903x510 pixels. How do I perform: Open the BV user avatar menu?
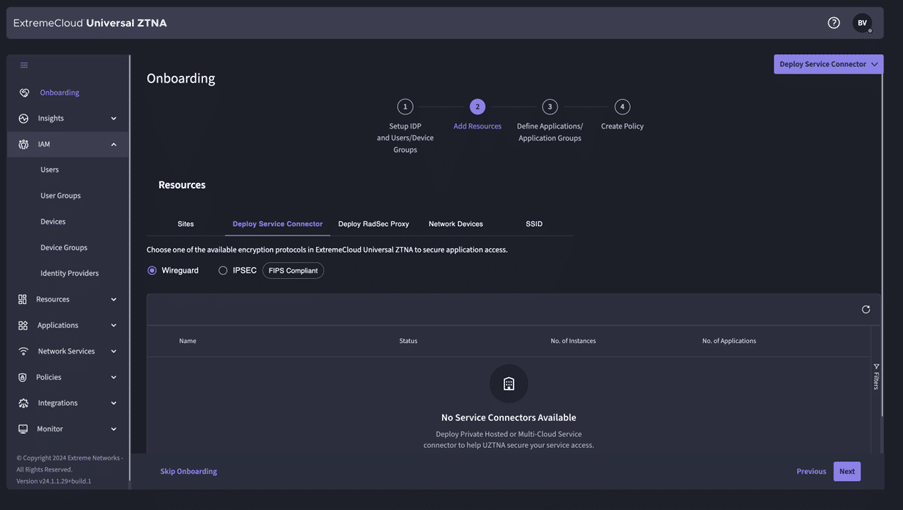click(862, 23)
